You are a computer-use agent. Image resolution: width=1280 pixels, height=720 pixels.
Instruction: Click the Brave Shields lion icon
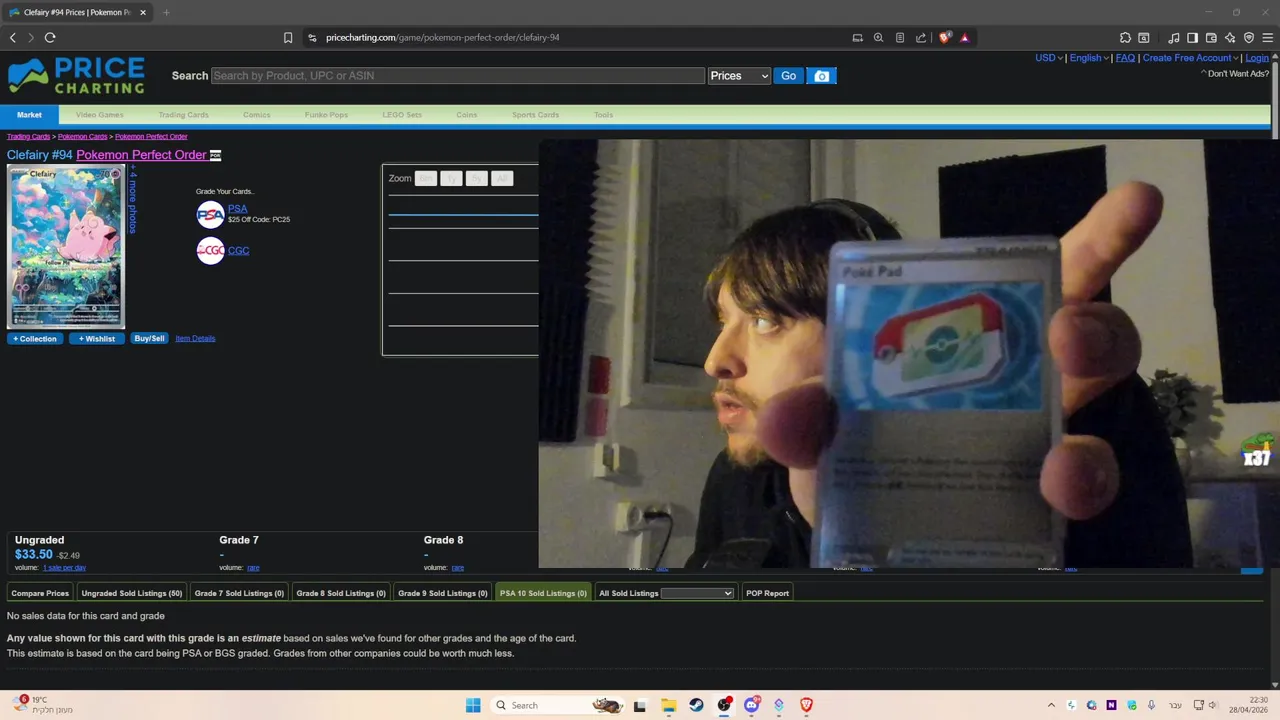945,37
